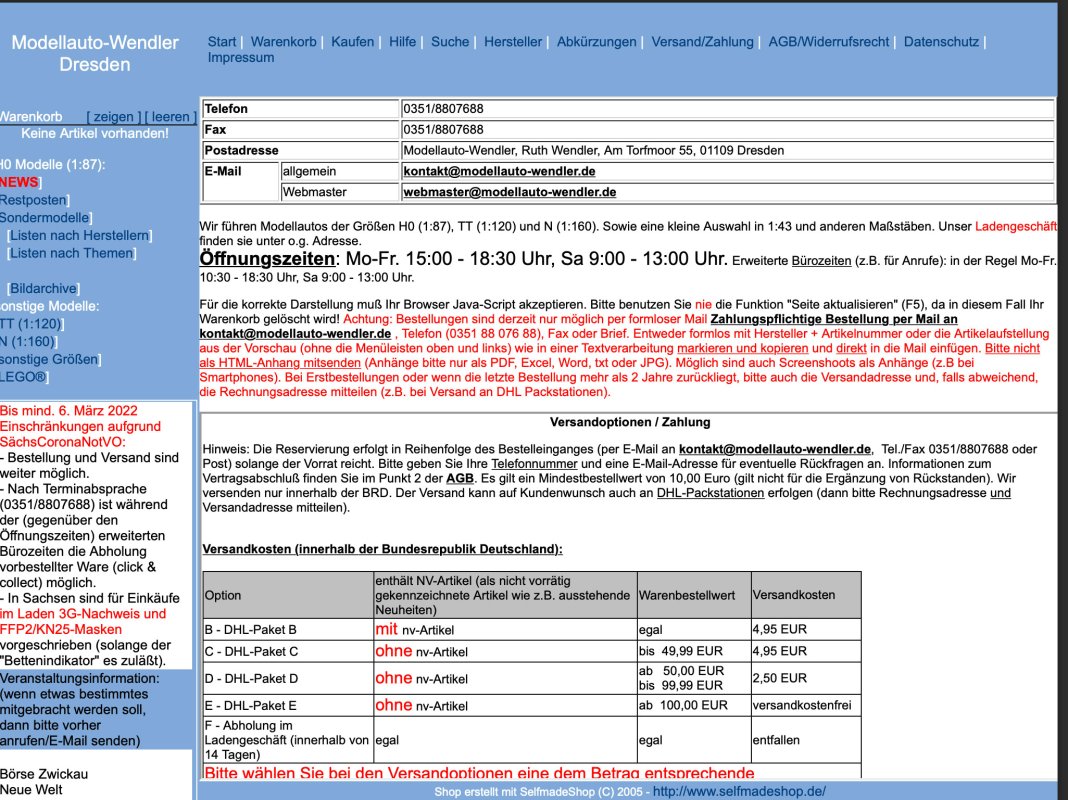
Task: Select the TT (1:120) models category
Action: click(30, 324)
